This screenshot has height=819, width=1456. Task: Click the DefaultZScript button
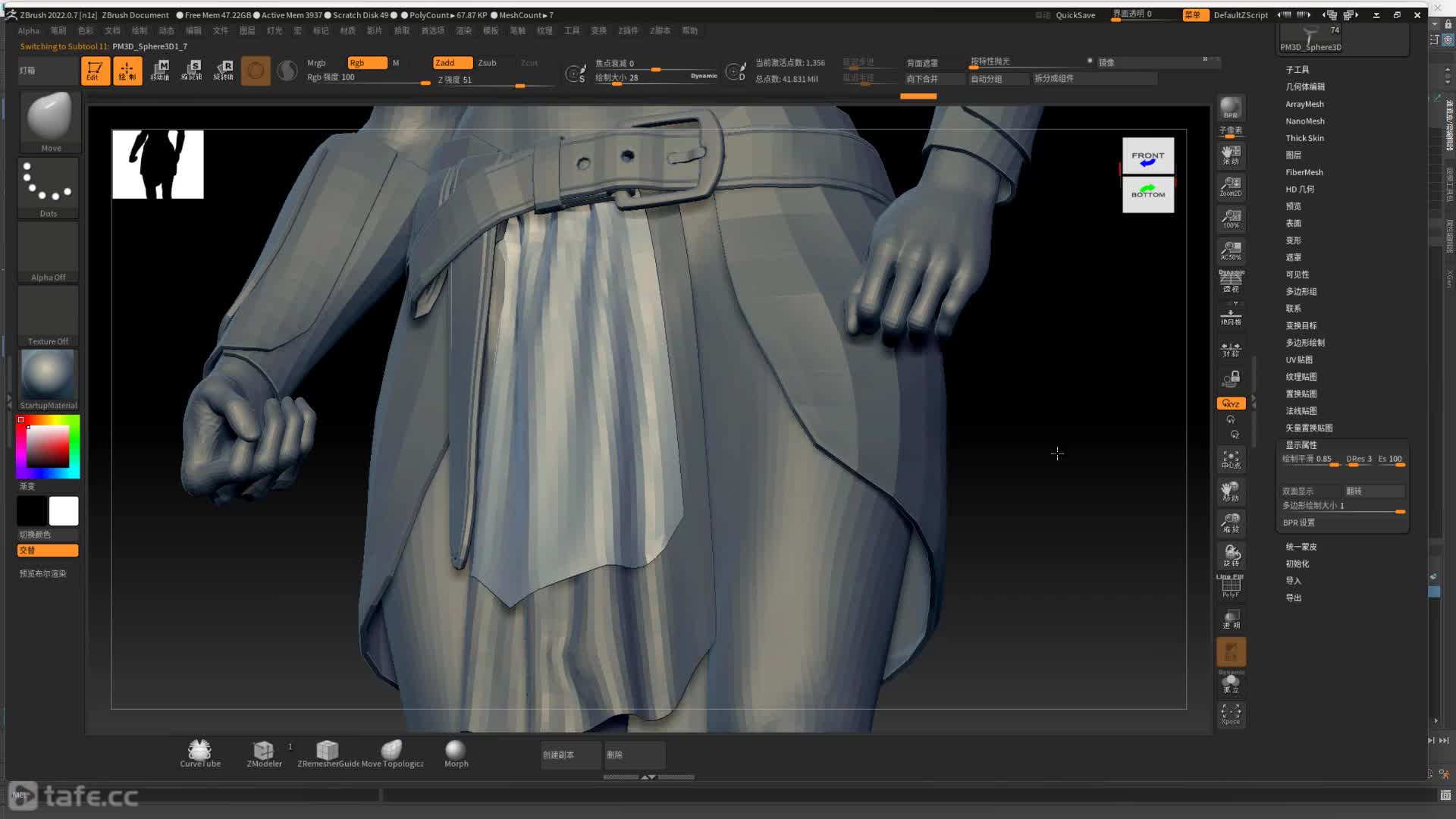(1241, 15)
